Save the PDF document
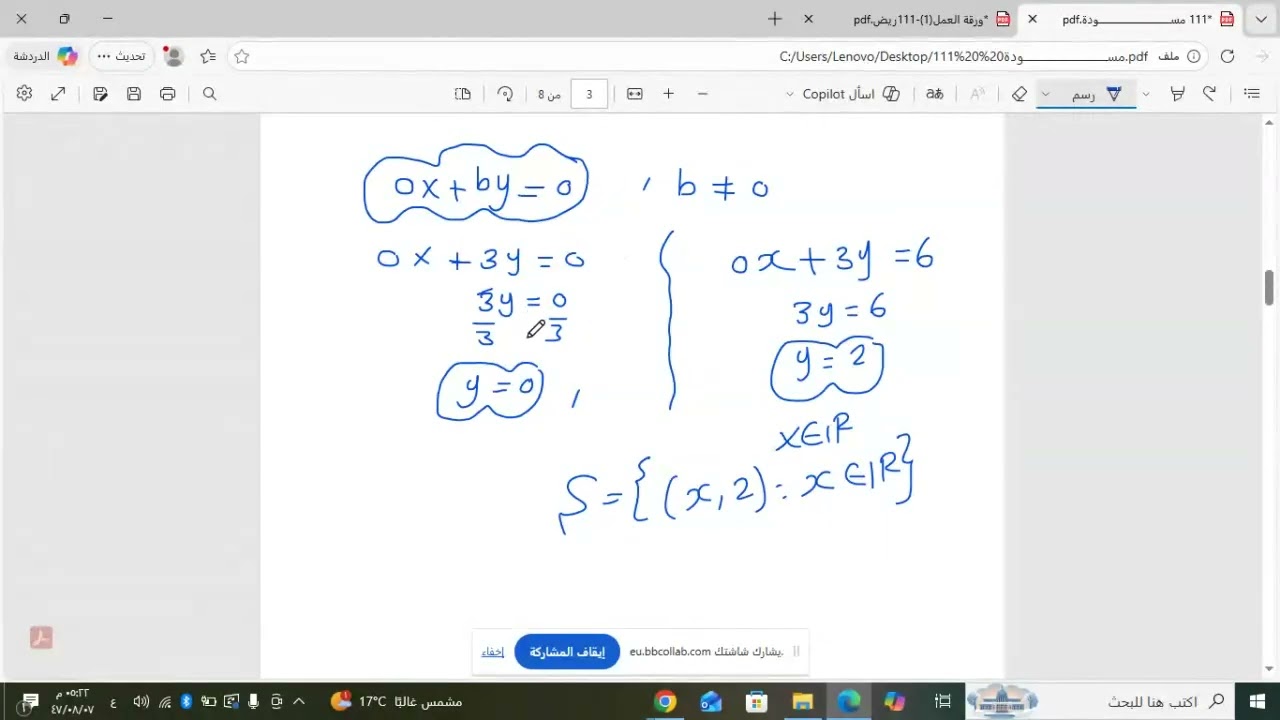 tap(134, 93)
